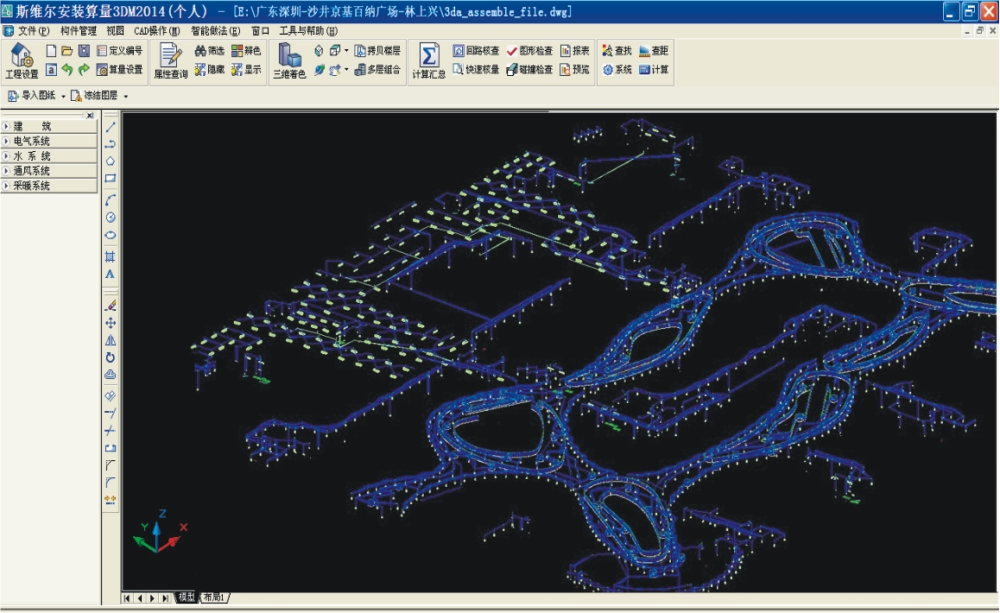Toggle 隐藏 hide components
The image size is (1000, 613).
[210, 70]
